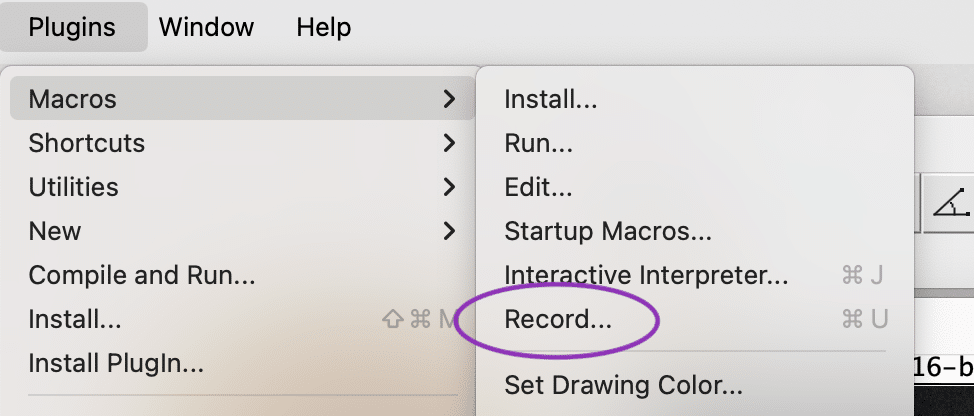Open the Plugins menu
Image resolution: width=974 pixels, height=416 pixels.
click(x=72, y=27)
